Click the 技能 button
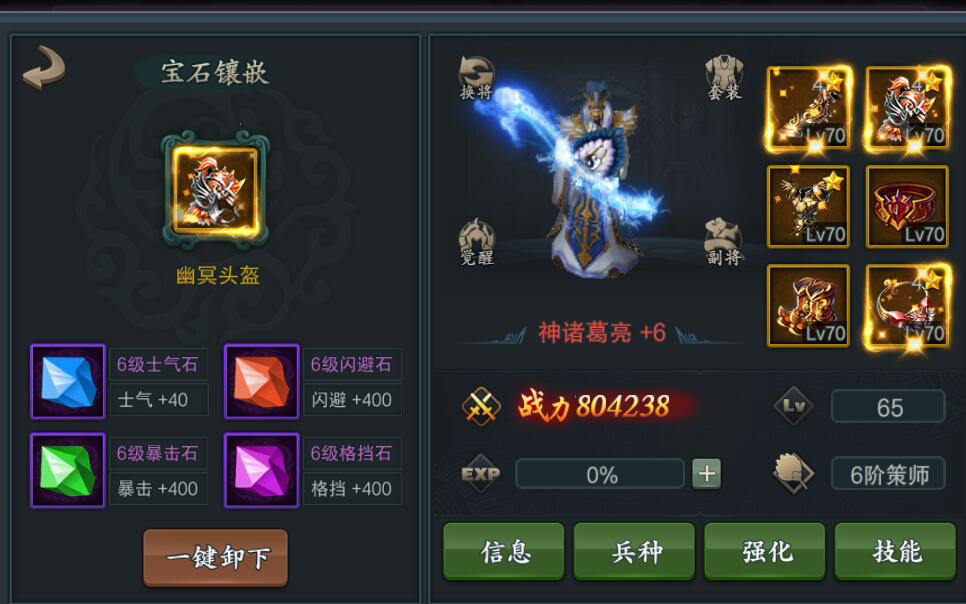The image size is (966, 604). tap(895, 551)
